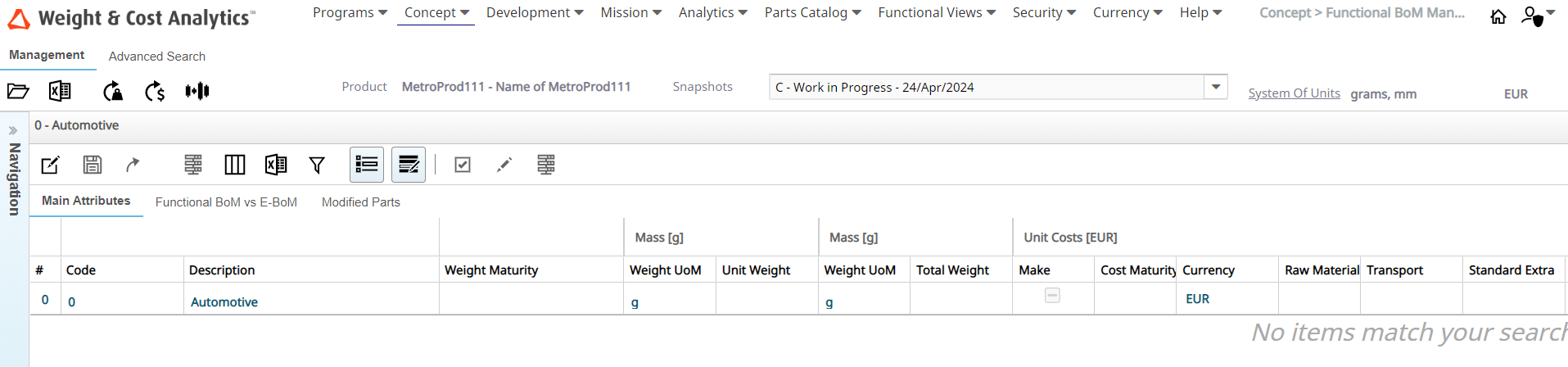1568x367 pixels.
Task: Click the Automotive description link
Action: pos(224,302)
